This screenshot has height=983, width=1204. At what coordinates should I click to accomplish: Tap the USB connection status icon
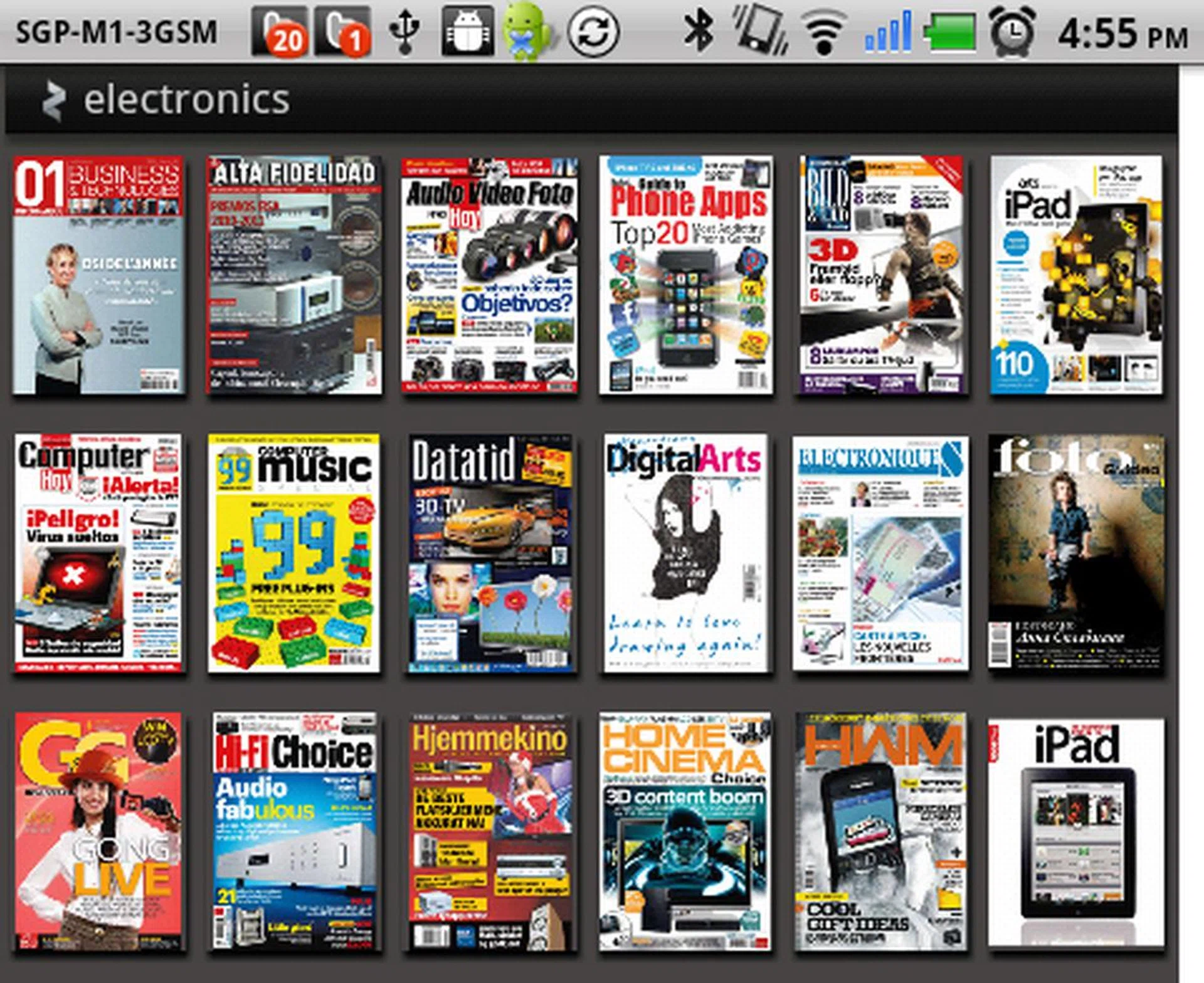405,31
